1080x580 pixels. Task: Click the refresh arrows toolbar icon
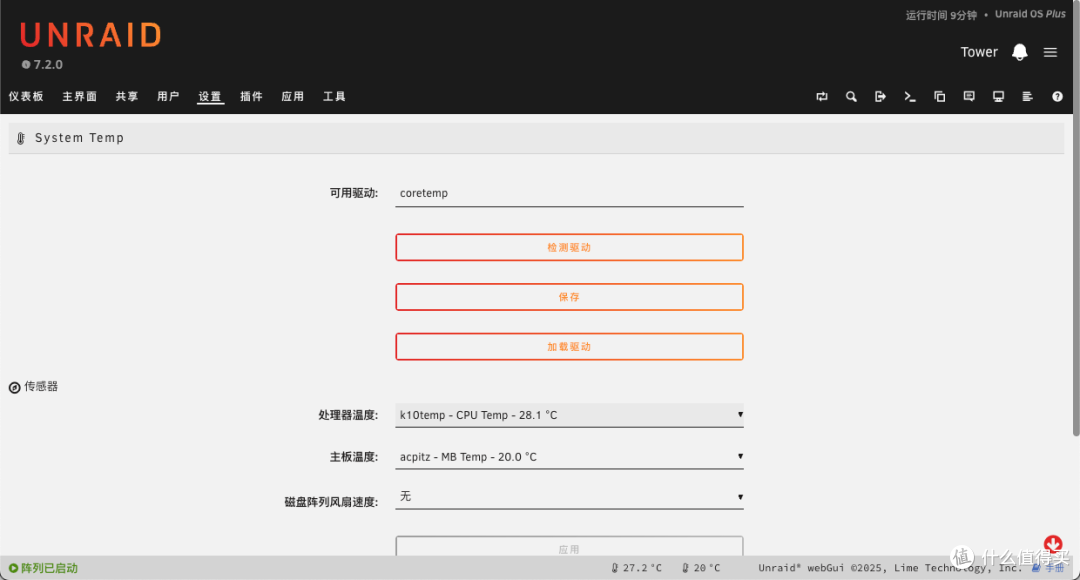(822, 96)
